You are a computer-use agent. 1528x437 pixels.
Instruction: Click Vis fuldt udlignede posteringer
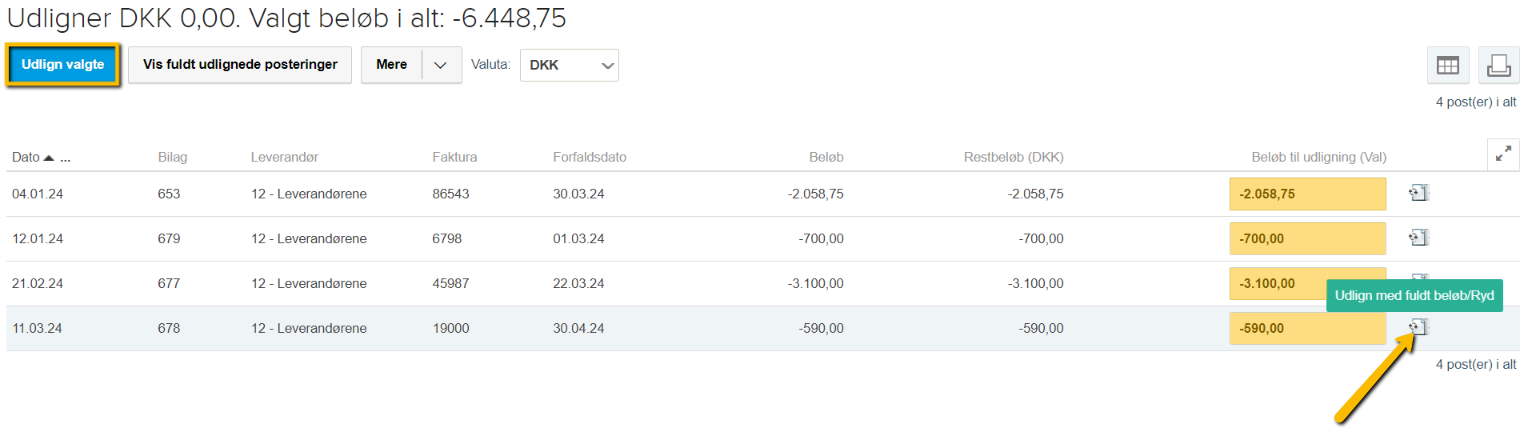coord(240,65)
